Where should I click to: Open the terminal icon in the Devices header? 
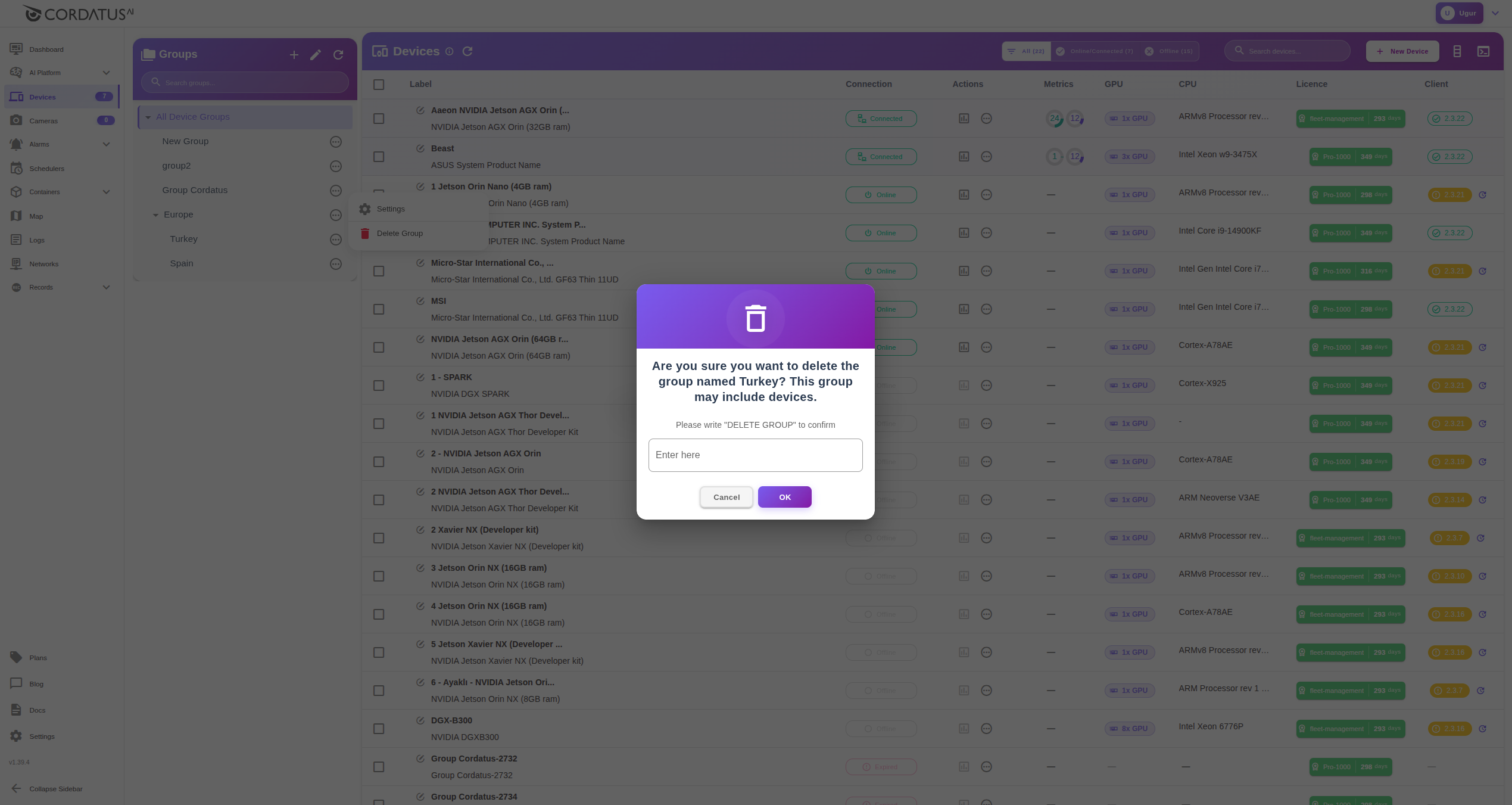[1483, 51]
